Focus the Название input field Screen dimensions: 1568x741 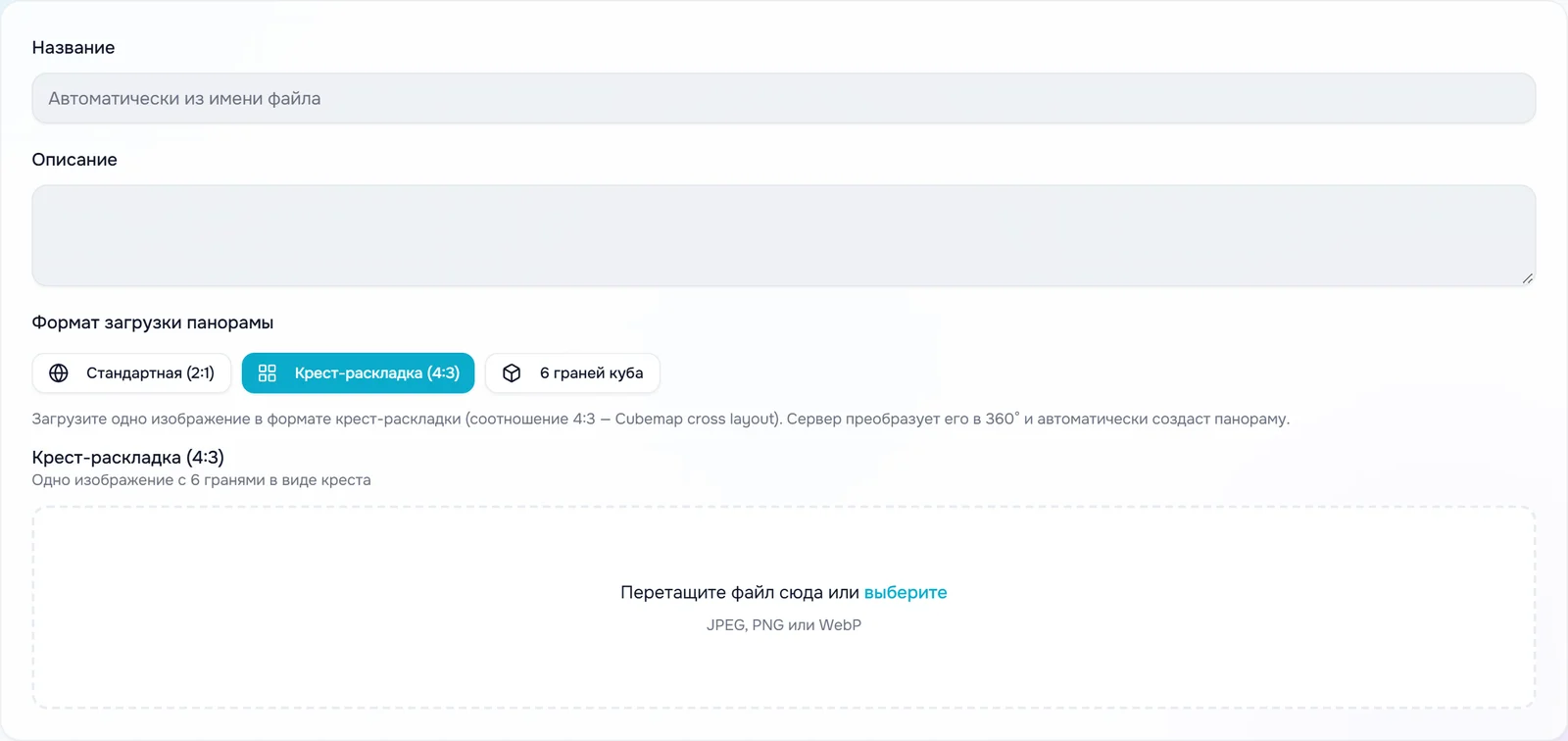click(783, 98)
